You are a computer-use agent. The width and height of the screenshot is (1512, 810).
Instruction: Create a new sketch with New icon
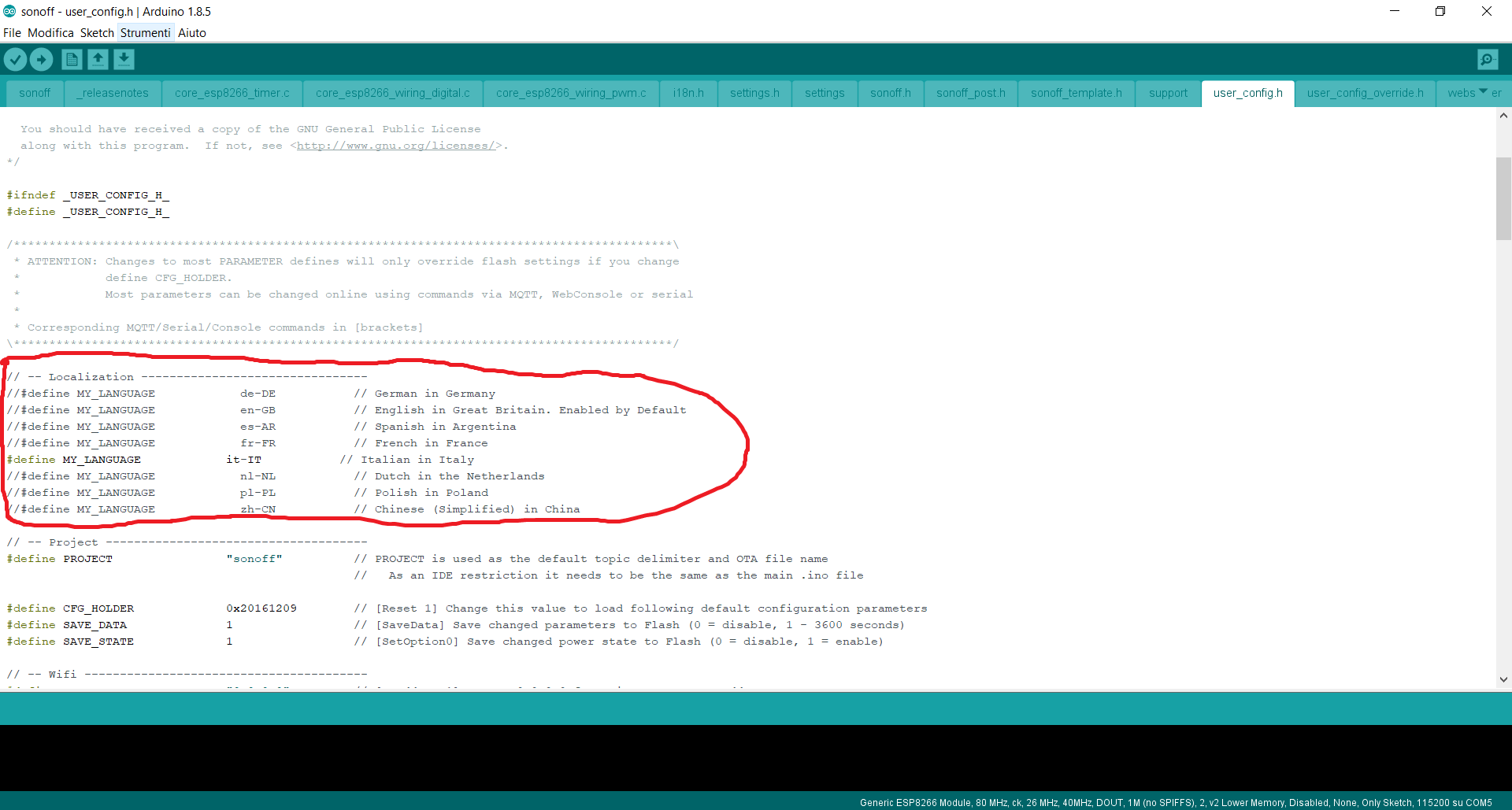(72, 60)
